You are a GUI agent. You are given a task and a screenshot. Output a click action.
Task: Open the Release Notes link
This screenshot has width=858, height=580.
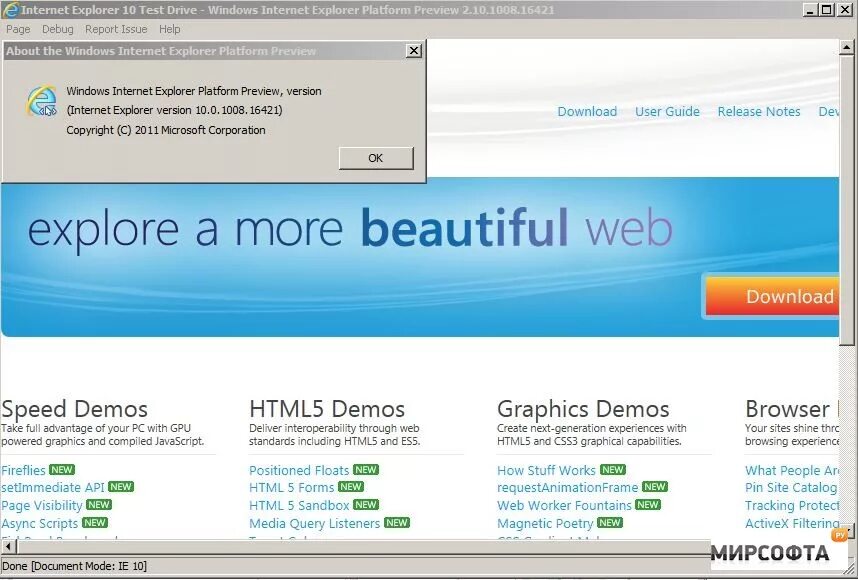pos(758,112)
